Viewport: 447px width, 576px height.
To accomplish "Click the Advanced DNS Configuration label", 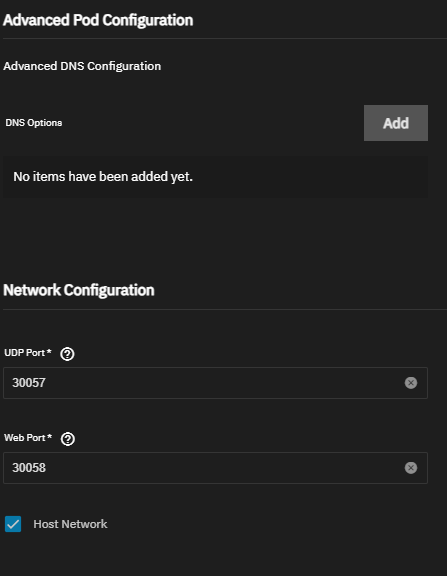I will [82, 66].
